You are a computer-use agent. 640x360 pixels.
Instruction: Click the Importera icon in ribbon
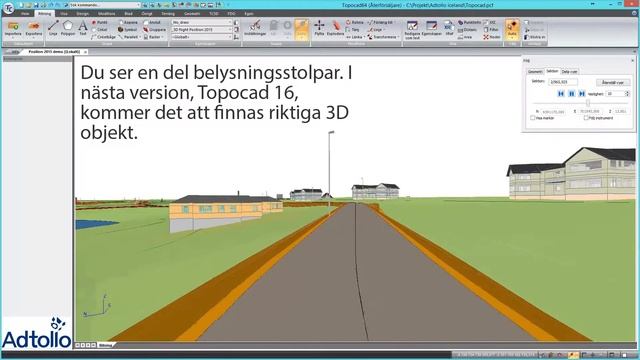[13, 29]
